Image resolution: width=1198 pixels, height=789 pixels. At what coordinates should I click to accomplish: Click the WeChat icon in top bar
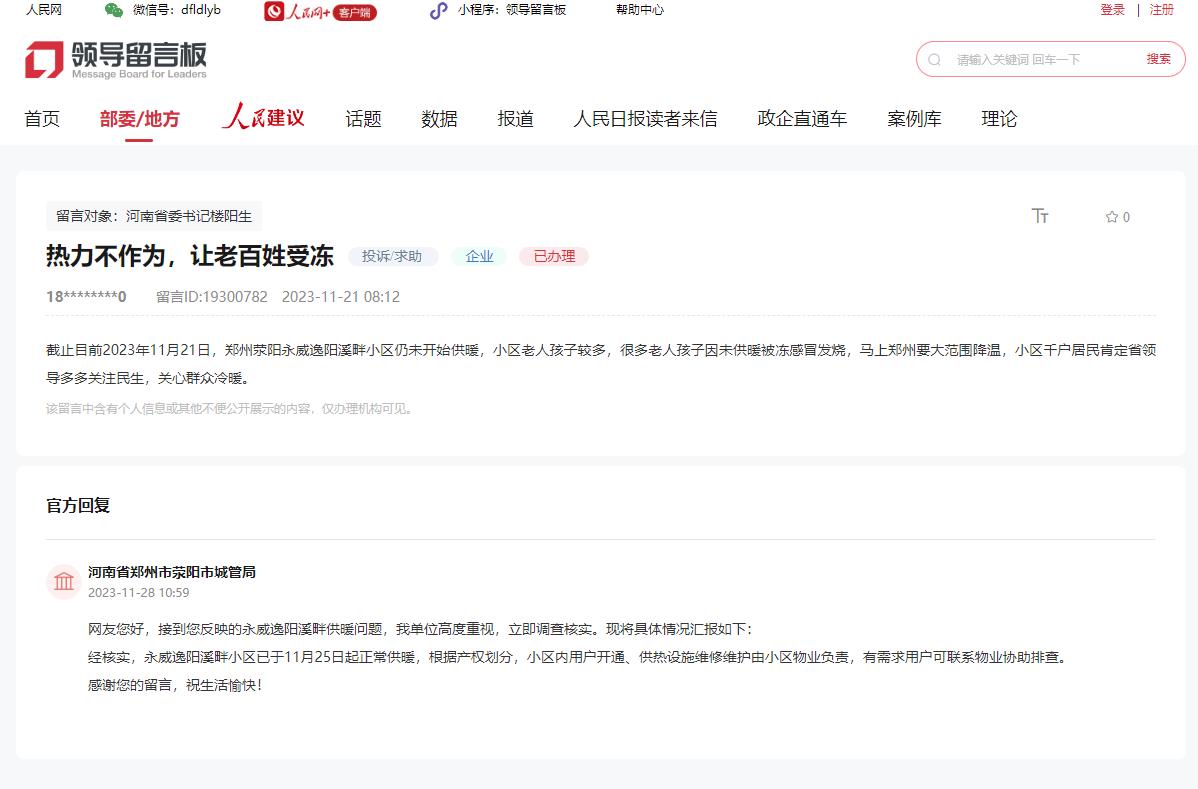114,10
